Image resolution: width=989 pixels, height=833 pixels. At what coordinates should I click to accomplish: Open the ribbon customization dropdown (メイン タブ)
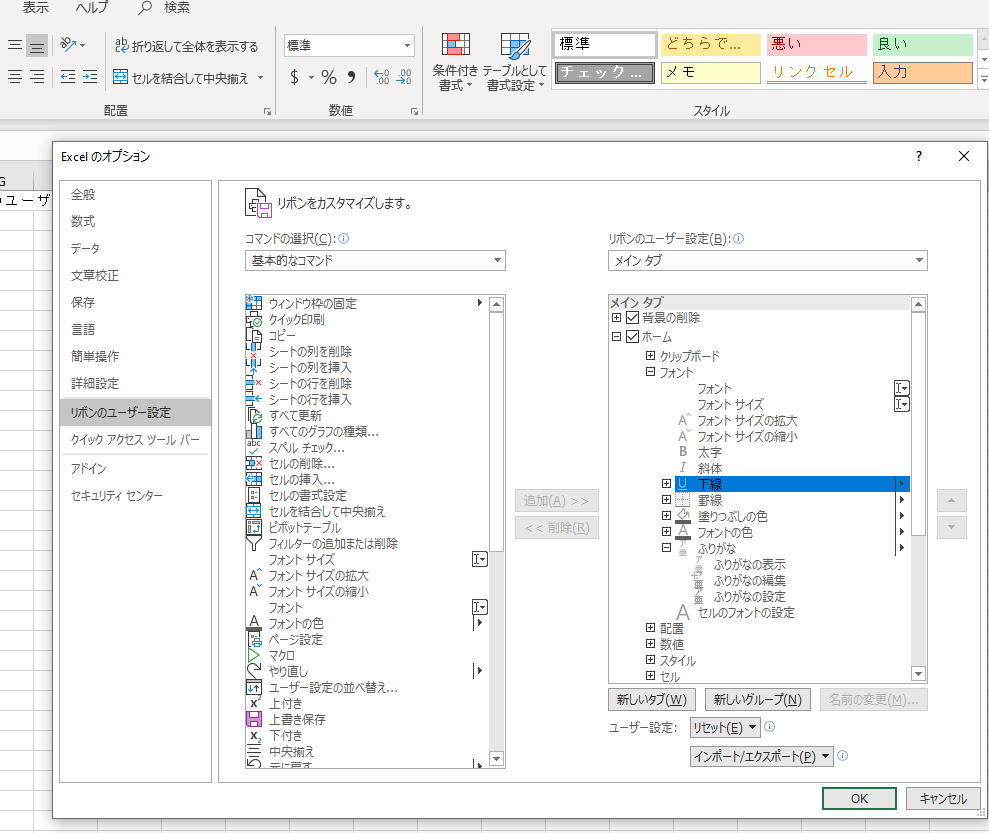(x=768, y=260)
